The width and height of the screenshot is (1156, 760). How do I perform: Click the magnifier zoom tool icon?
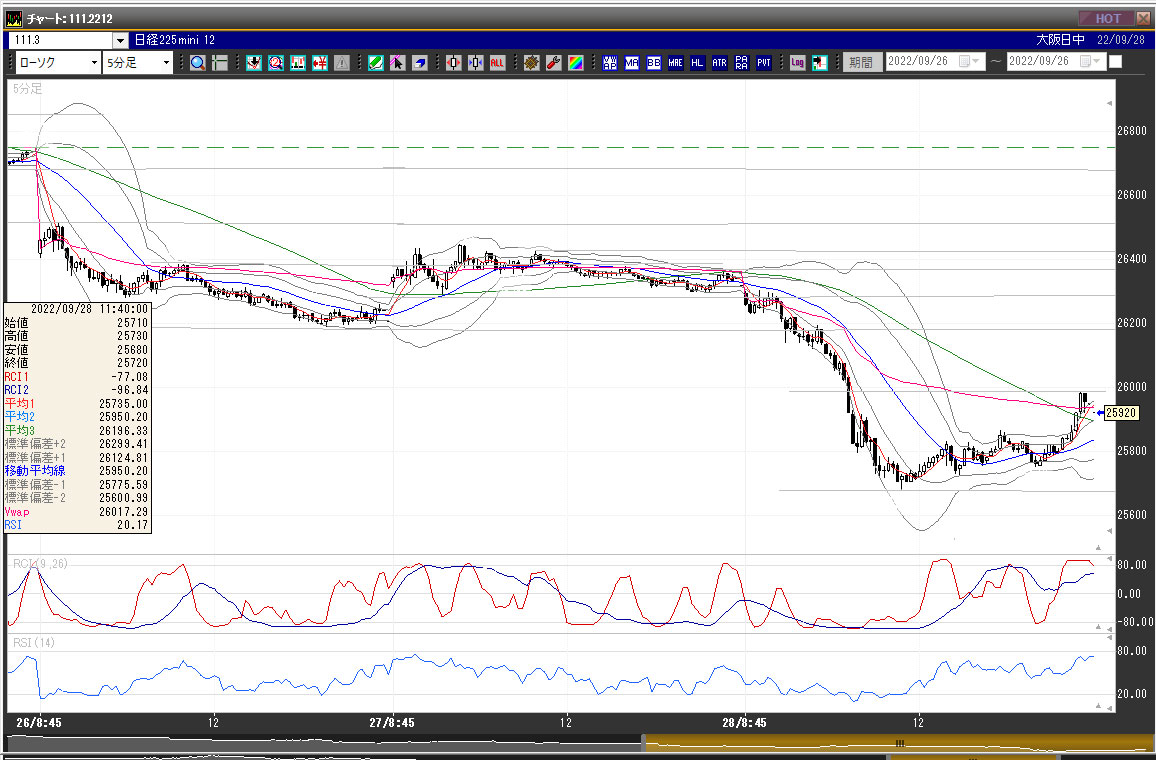[x=197, y=63]
